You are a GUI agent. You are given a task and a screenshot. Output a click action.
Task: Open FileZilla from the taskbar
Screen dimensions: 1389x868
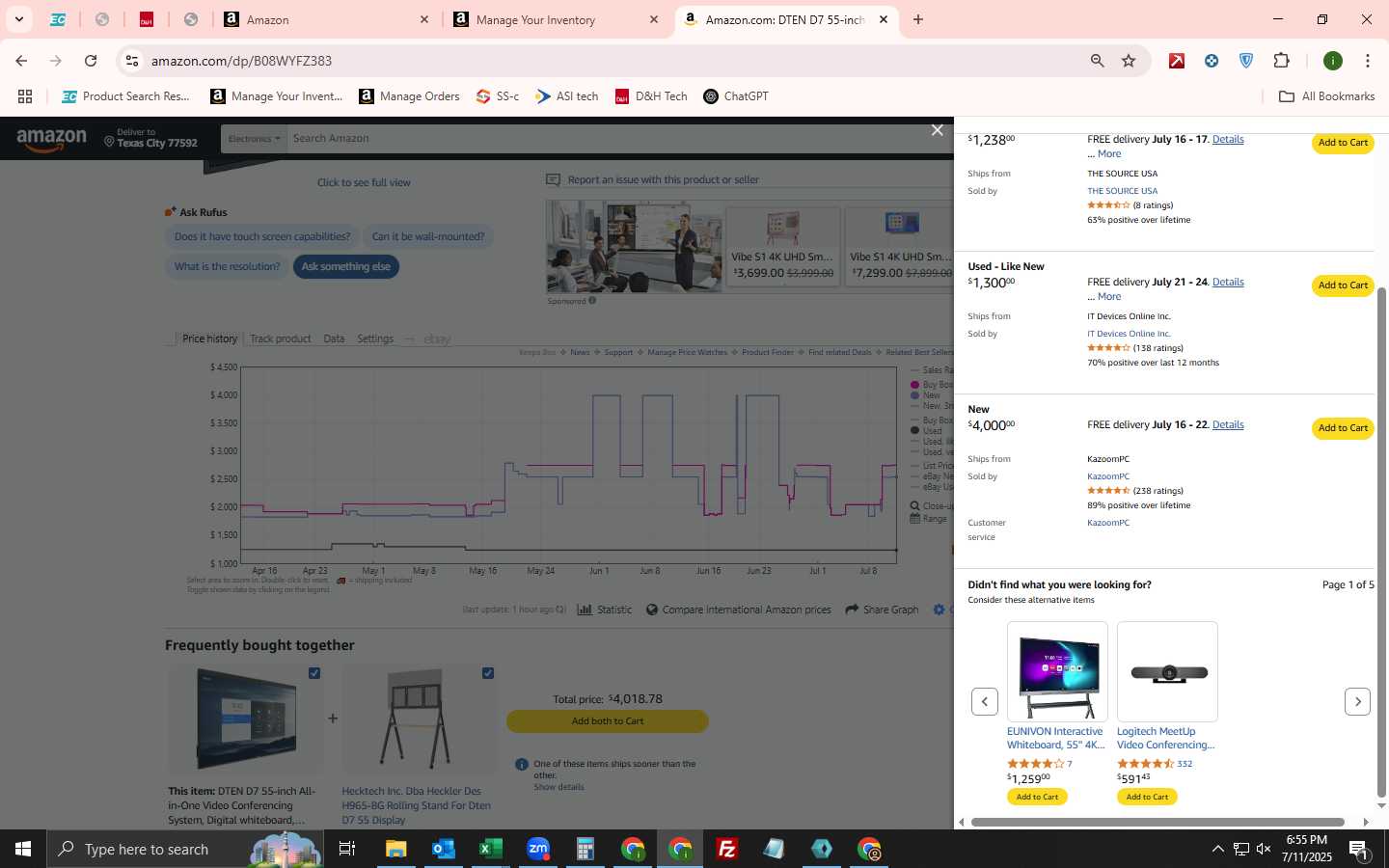pyautogui.click(x=727, y=849)
